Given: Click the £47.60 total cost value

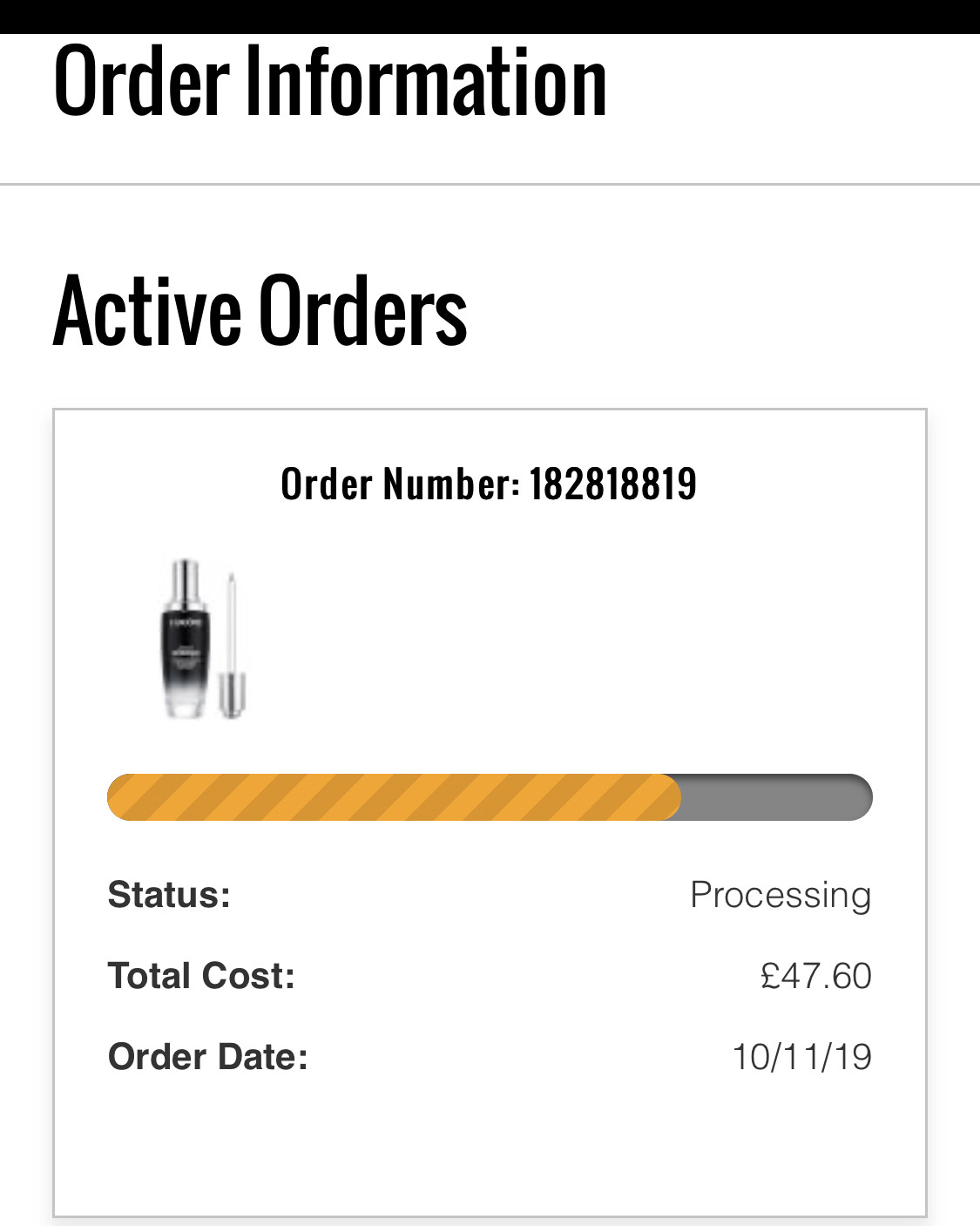Looking at the screenshot, I should [815, 976].
